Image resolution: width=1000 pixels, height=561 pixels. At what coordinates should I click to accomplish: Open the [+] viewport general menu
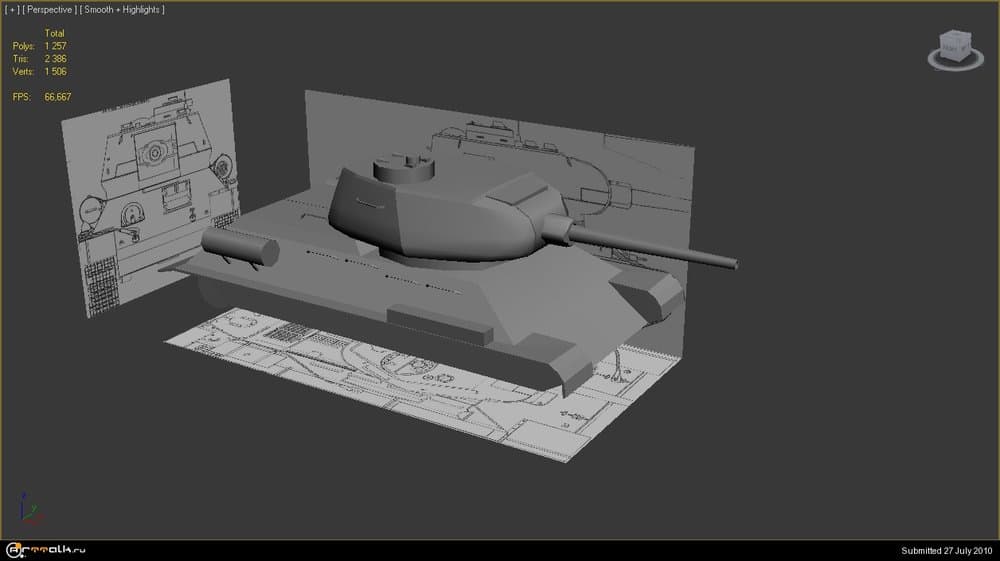12,9
